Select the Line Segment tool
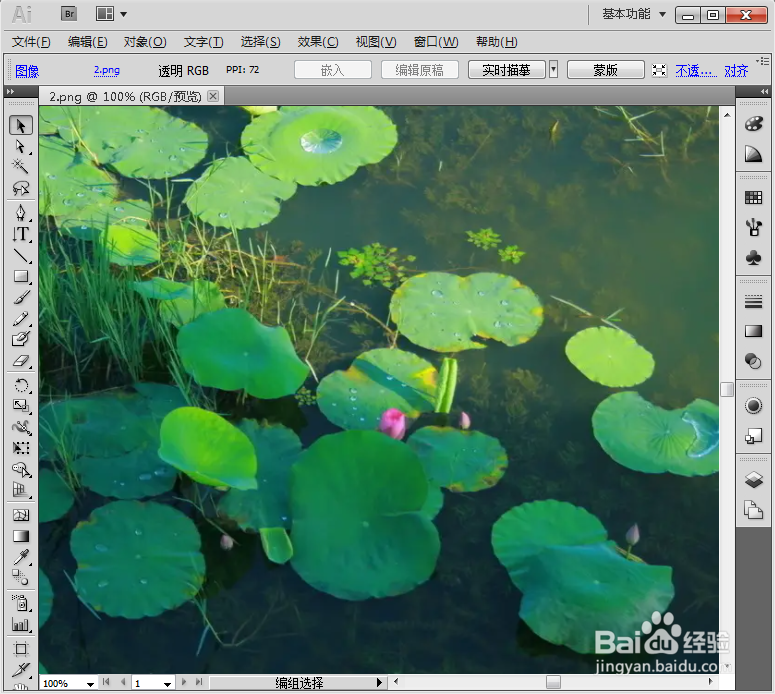Image resolution: width=775 pixels, height=694 pixels. click(20, 255)
